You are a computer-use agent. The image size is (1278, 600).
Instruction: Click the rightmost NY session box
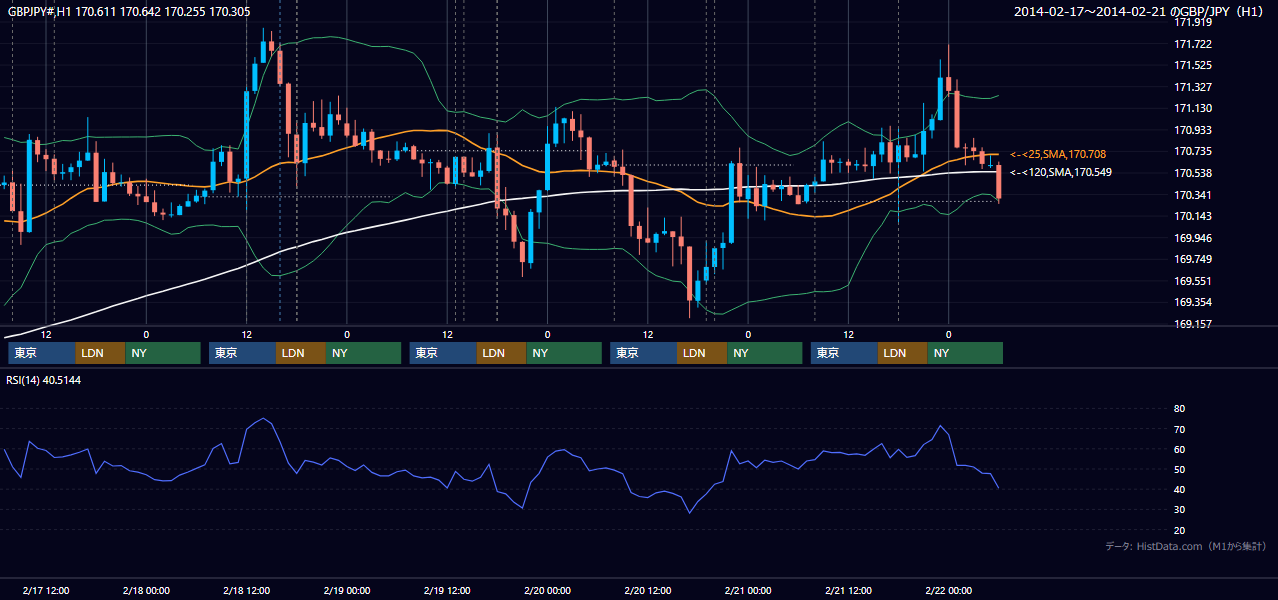pos(965,353)
